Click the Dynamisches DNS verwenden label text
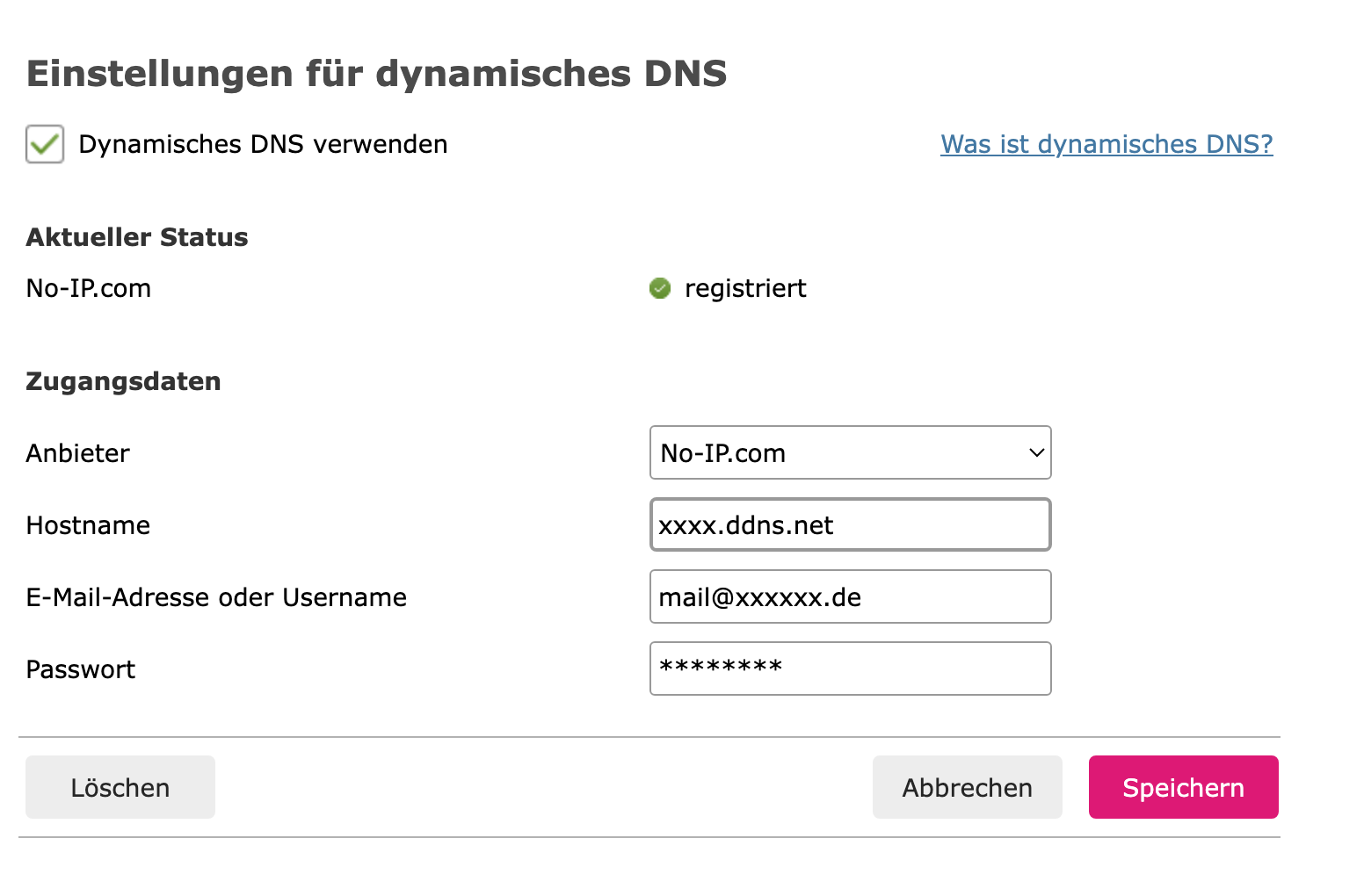1364x896 pixels. click(263, 144)
